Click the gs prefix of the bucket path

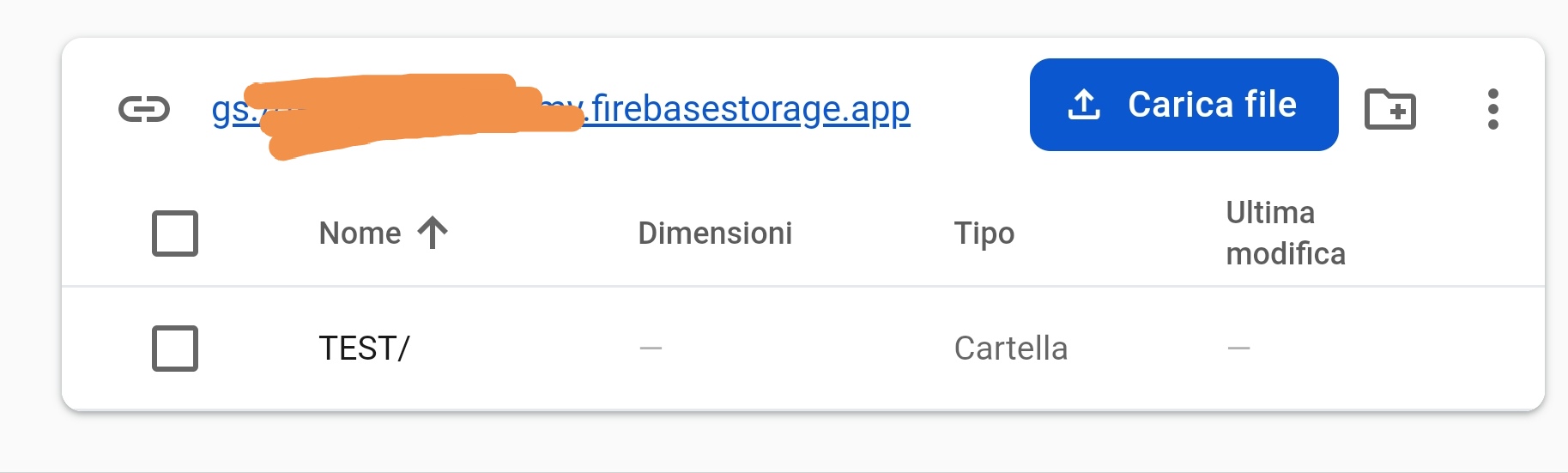[228, 111]
